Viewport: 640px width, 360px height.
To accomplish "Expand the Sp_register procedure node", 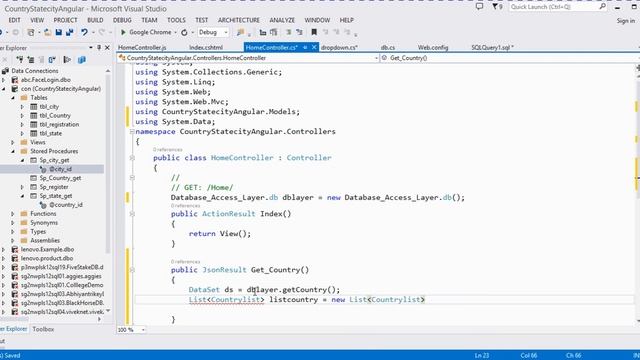I will click(x=22, y=187).
